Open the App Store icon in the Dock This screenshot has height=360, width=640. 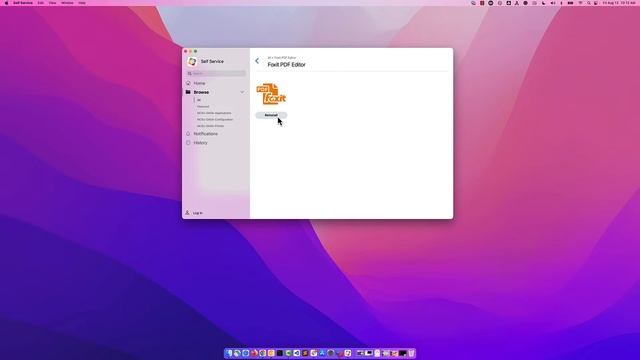(x=322, y=353)
